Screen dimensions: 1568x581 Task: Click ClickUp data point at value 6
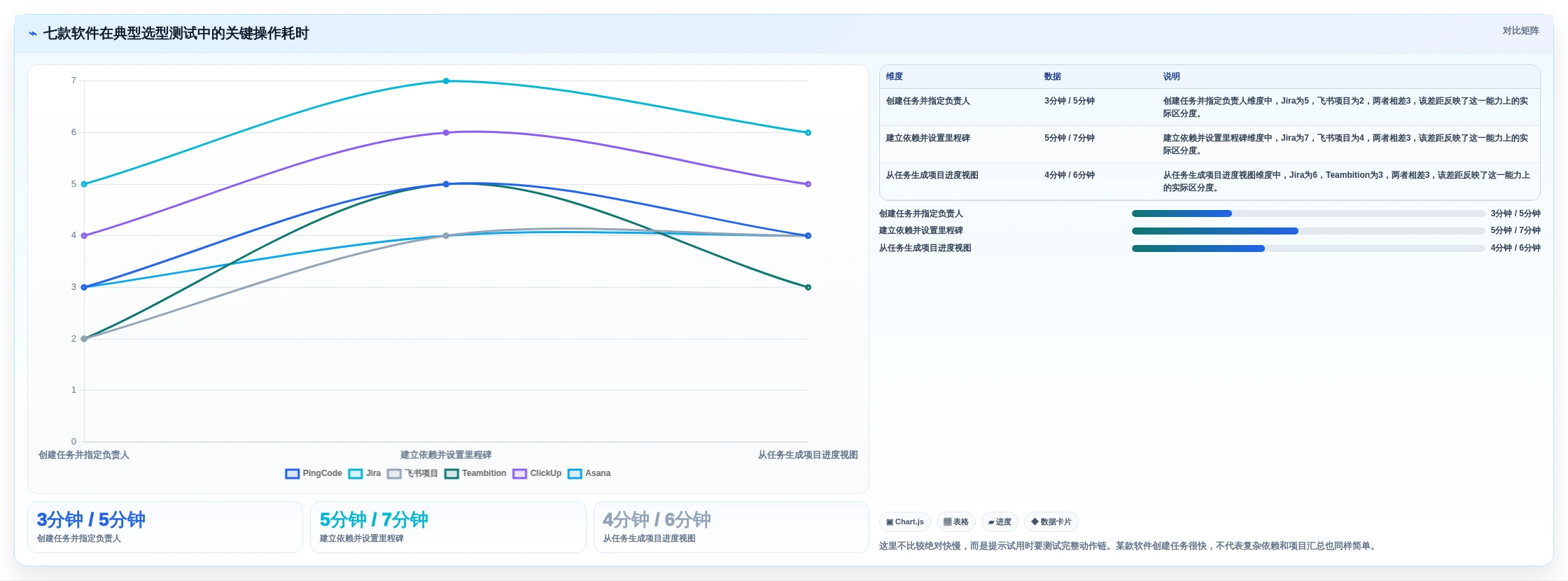(446, 132)
